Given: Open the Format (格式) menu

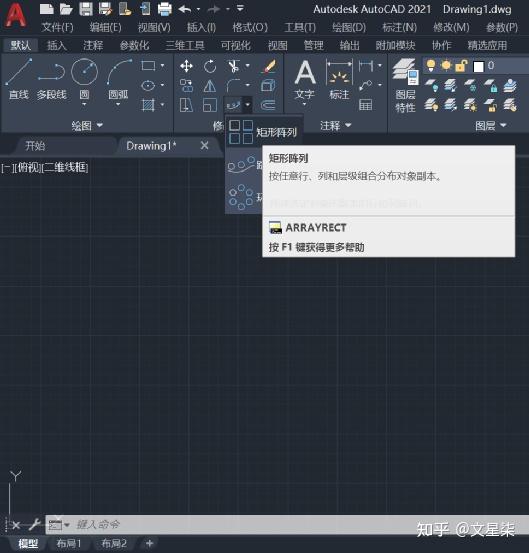Looking at the screenshot, I should tap(250, 27).
